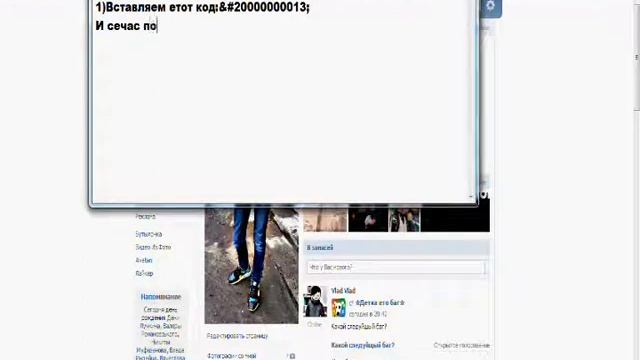Open the third sidebar app link above Аватан
The height and width of the screenshot is (360, 640).
point(153,247)
